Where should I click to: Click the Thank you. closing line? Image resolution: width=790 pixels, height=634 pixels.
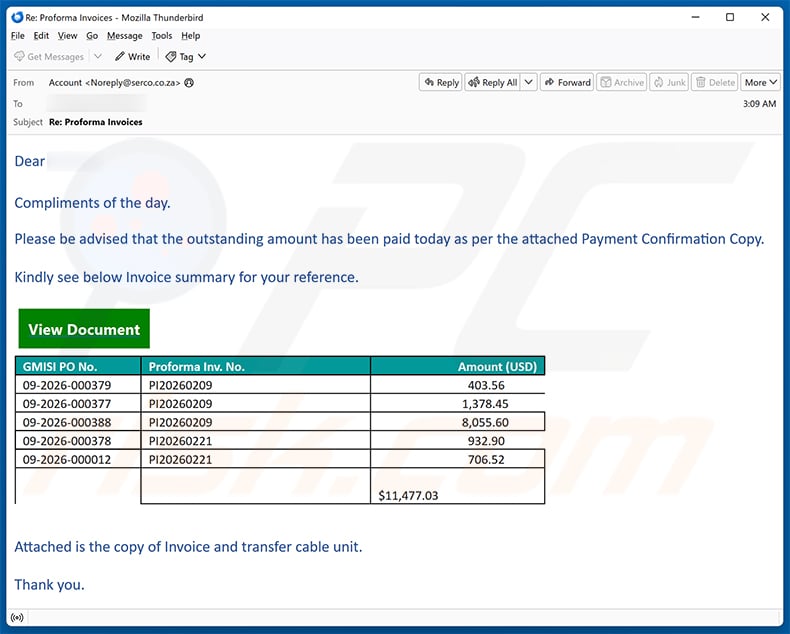[49, 585]
